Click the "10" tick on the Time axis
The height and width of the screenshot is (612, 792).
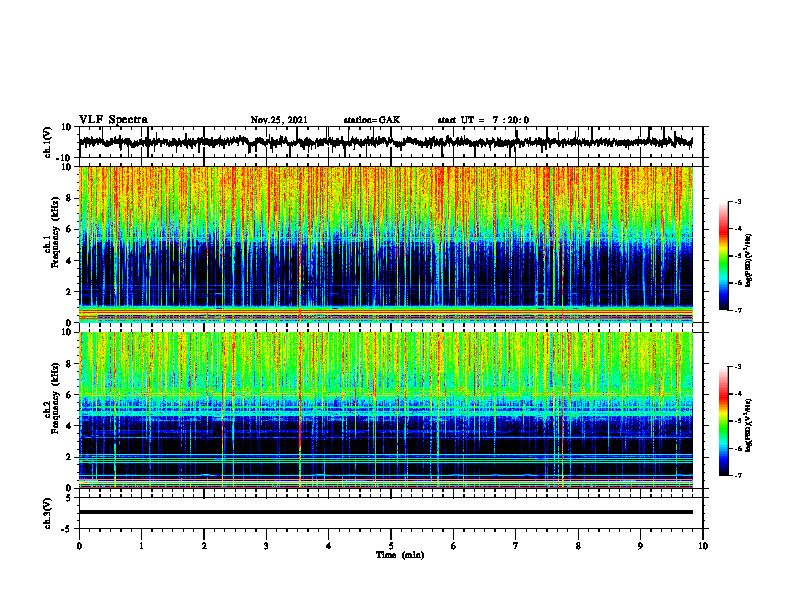703,546
